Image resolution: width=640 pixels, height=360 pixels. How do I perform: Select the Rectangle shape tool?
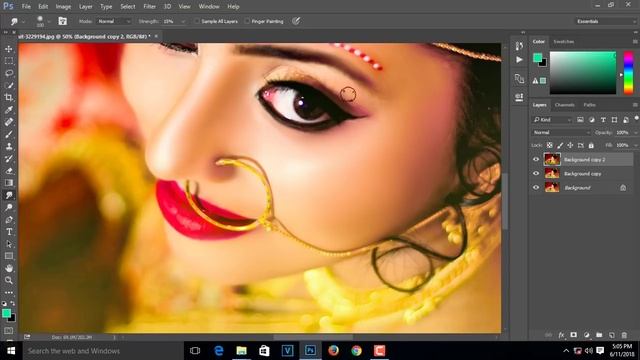pos(9,256)
